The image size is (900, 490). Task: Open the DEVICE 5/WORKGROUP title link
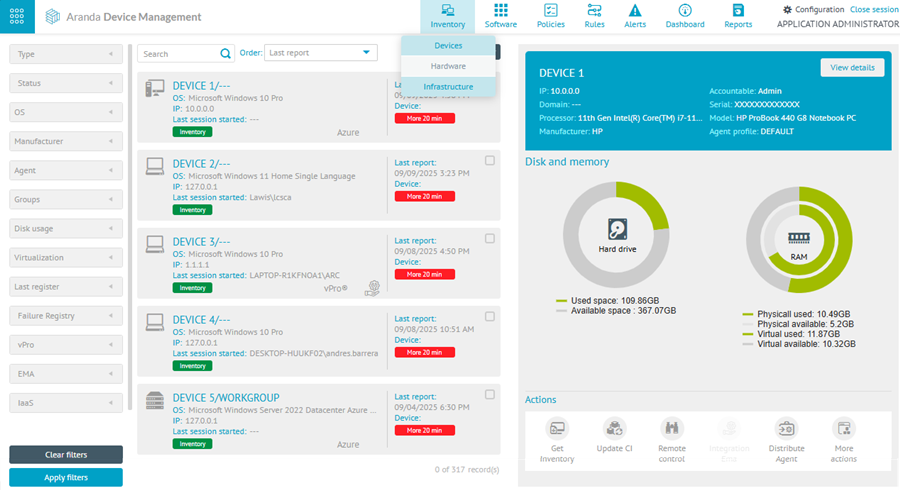click(226, 398)
